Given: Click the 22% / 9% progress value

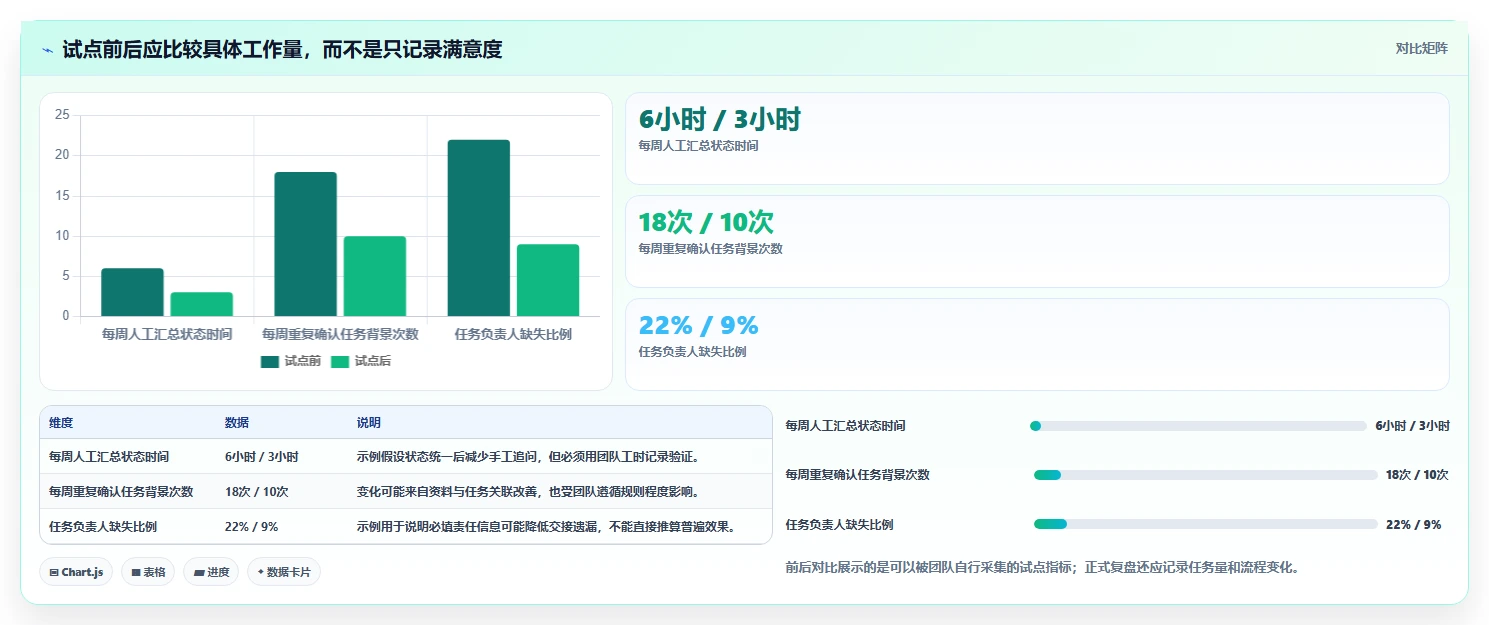Looking at the screenshot, I should tap(1413, 524).
